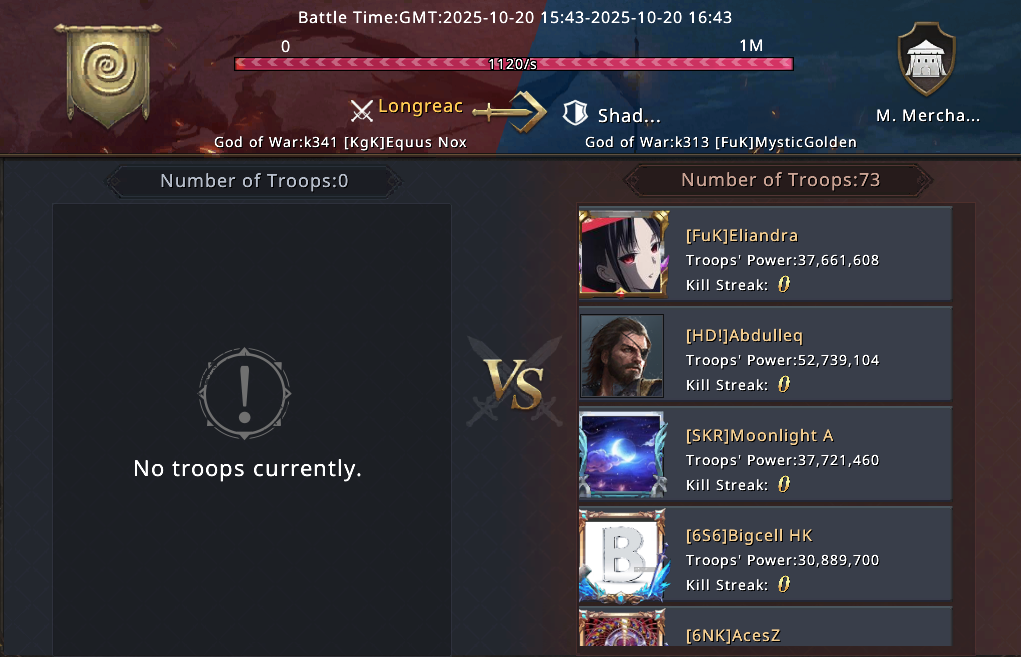Click the golden spiral banner emblem

(x=108, y=74)
